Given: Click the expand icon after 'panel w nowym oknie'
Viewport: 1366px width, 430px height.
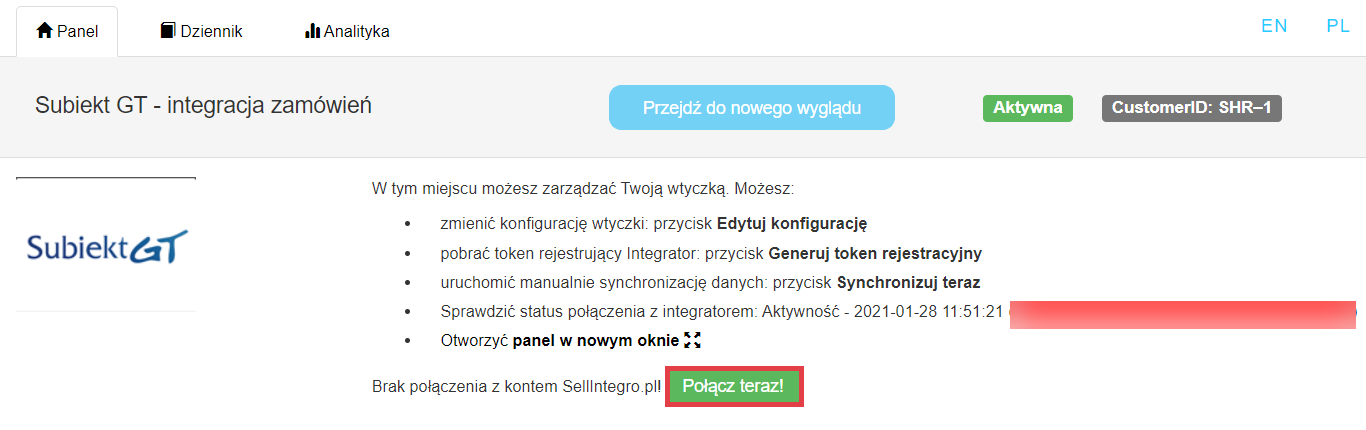Looking at the screenshot, I should pos(692,341).
